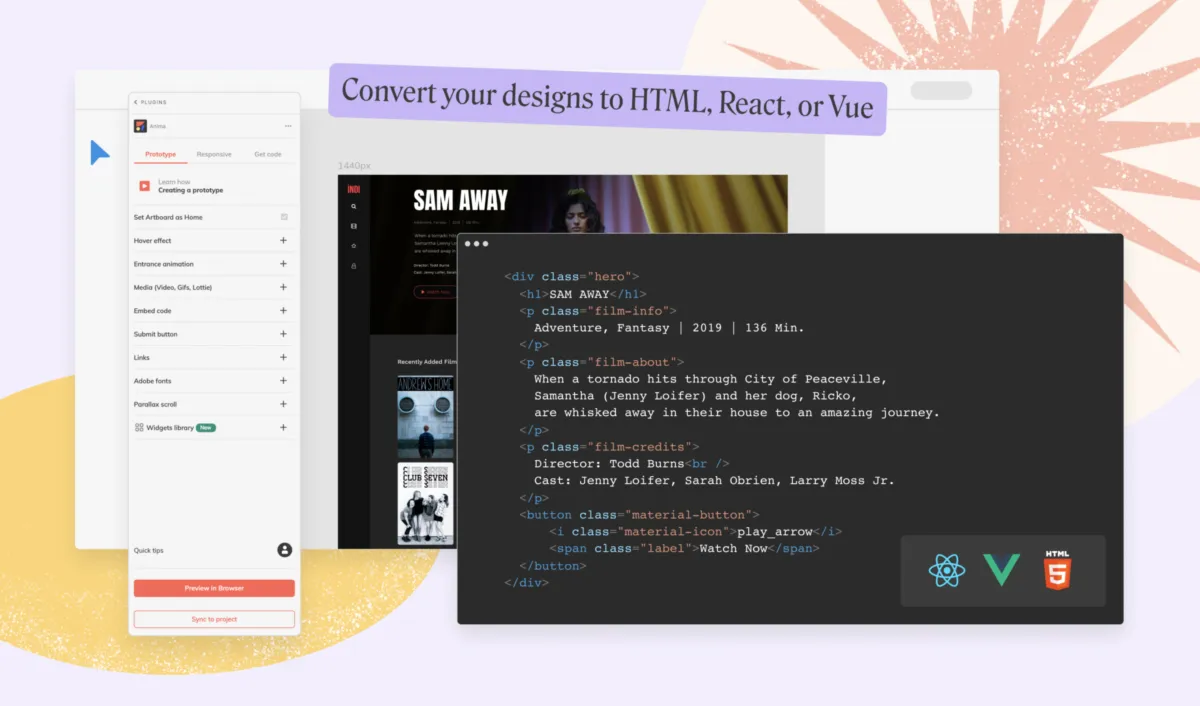Click the Preview in Browser button

pos(214,588)
